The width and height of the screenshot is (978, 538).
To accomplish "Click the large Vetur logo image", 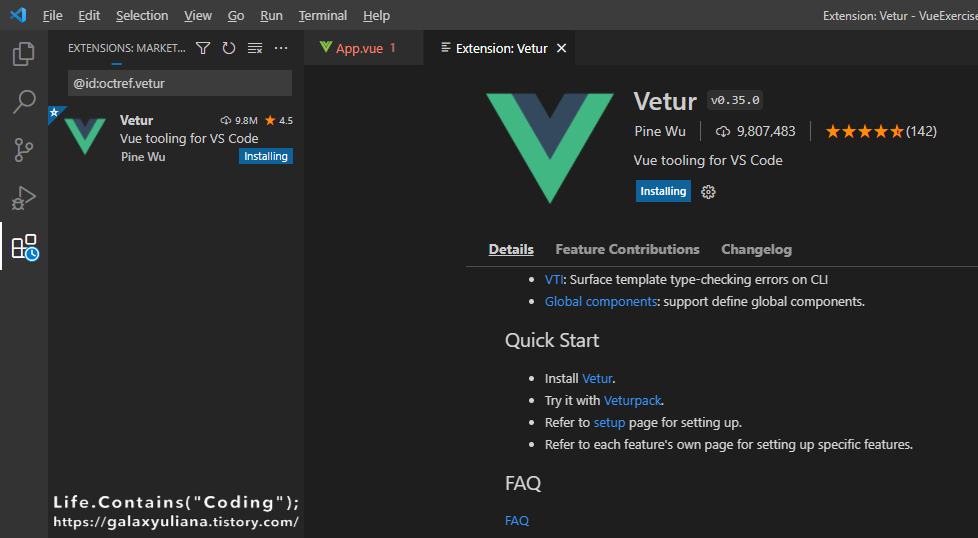I will 550,148.
